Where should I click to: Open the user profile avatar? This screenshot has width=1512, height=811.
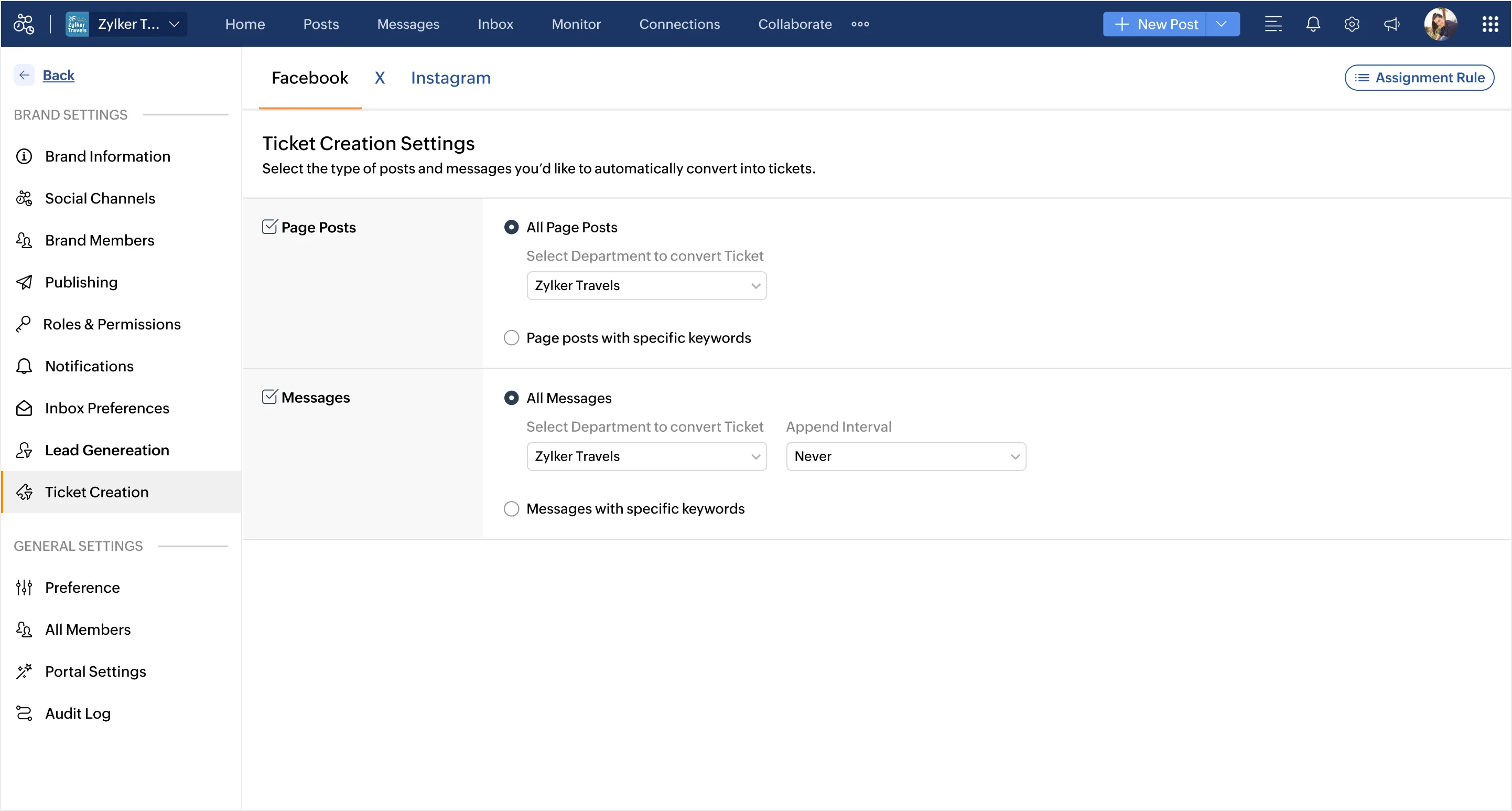1440,24
